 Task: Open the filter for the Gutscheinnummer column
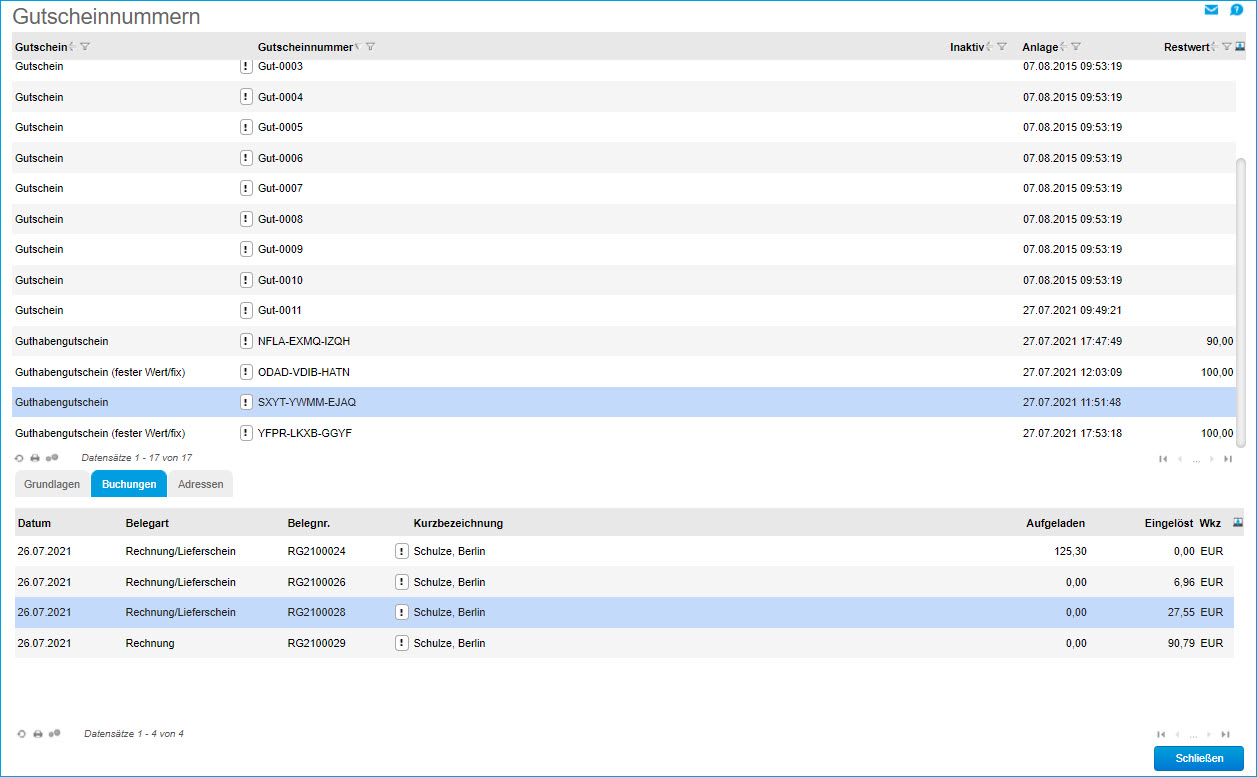click(370, 47)
